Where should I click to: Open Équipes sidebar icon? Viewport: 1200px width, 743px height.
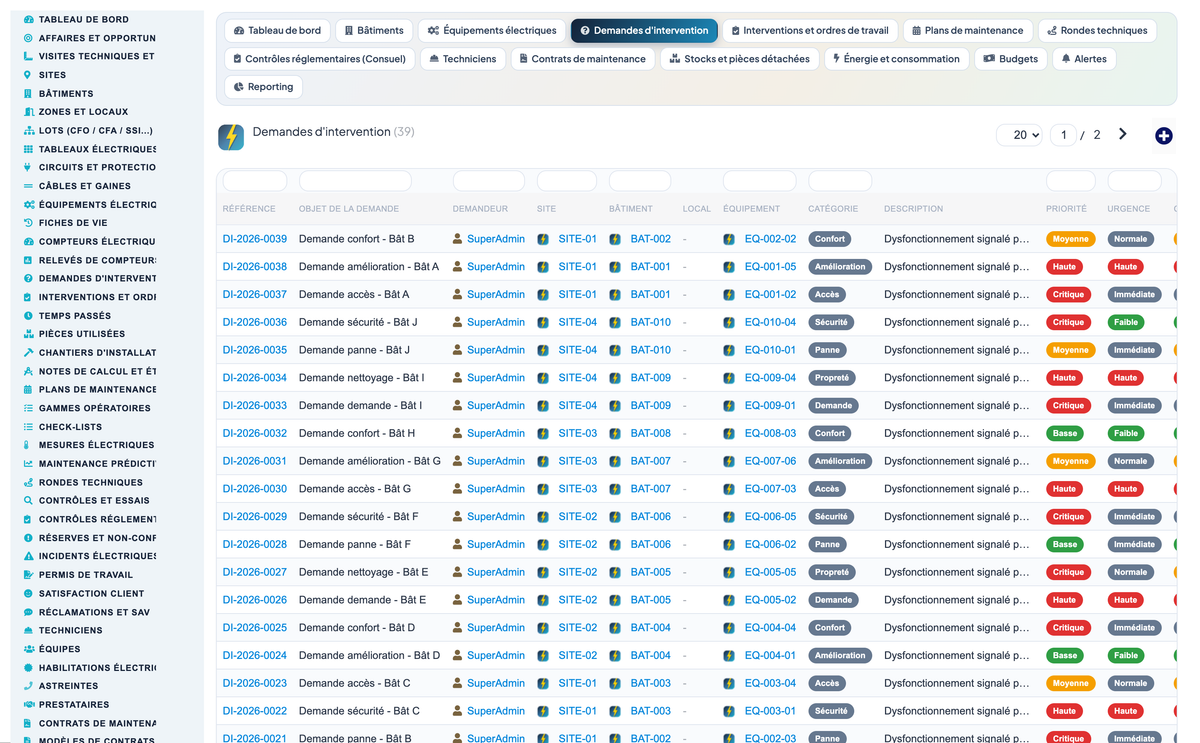(28, 649)
